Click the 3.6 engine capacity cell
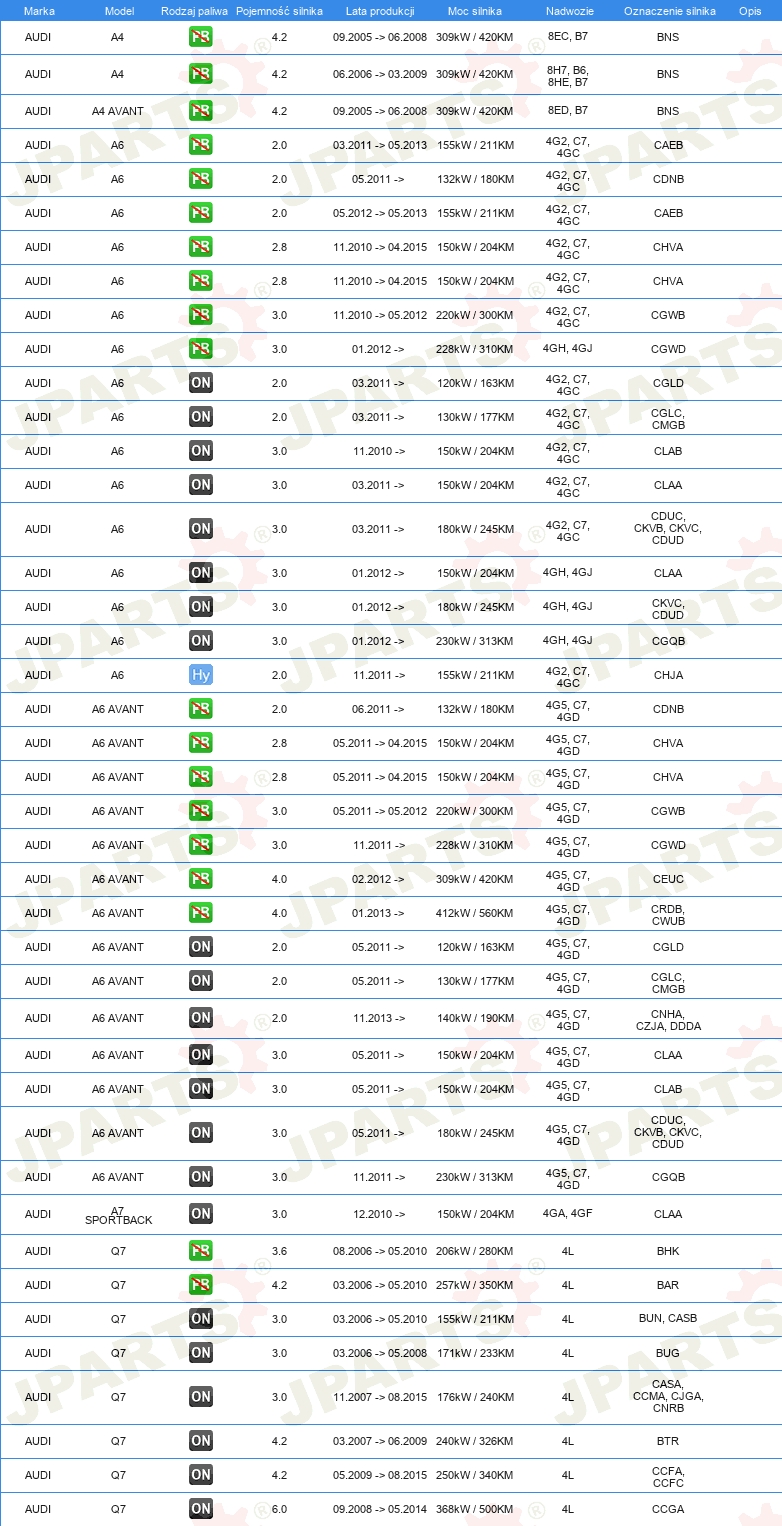Image resolution: width=782 pixels, height=1526 pixels. [279, 1251]
